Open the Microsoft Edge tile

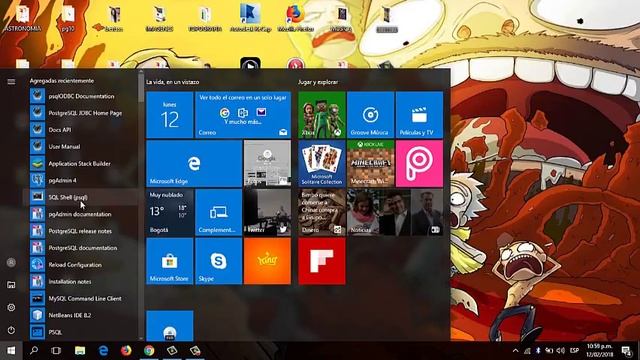(194, 164)
